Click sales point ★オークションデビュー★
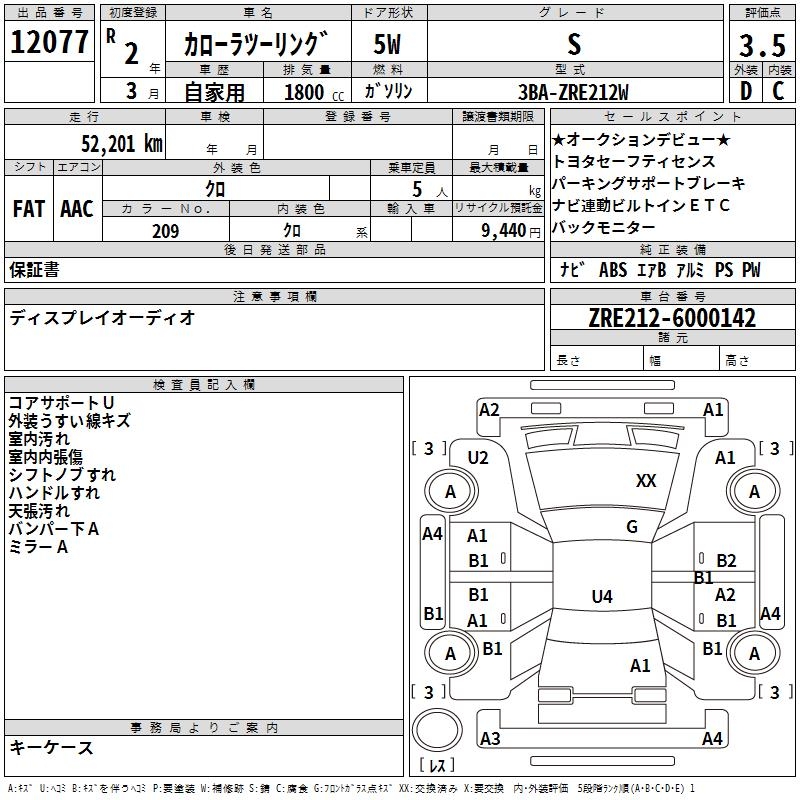The width and height of the screenshot is (800, 800). (x=641, y=139)
